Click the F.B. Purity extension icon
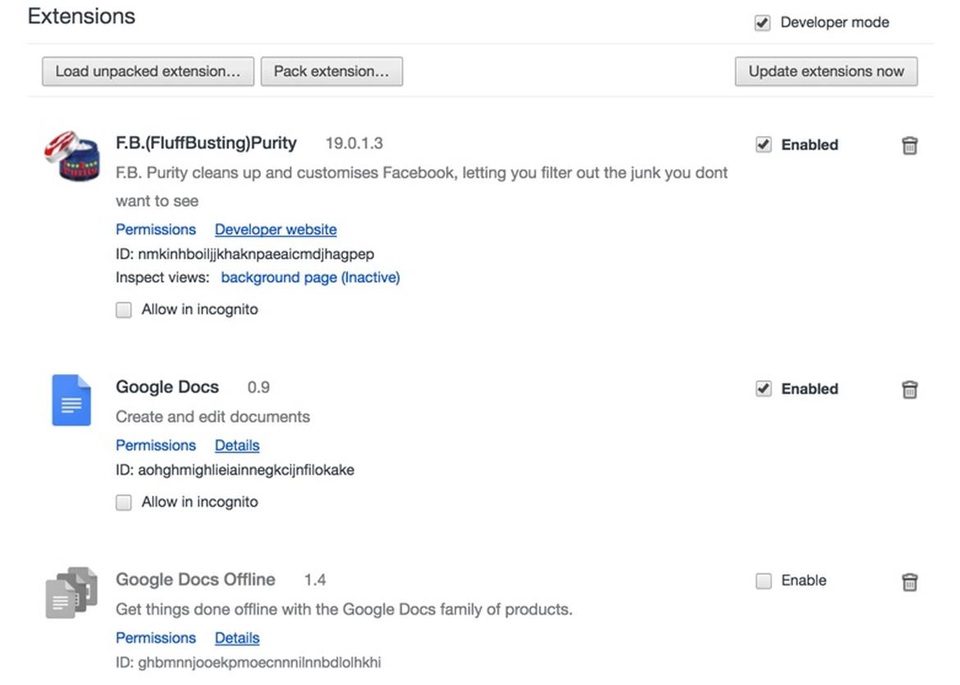960x685 pixels. (x=72, y=155)
